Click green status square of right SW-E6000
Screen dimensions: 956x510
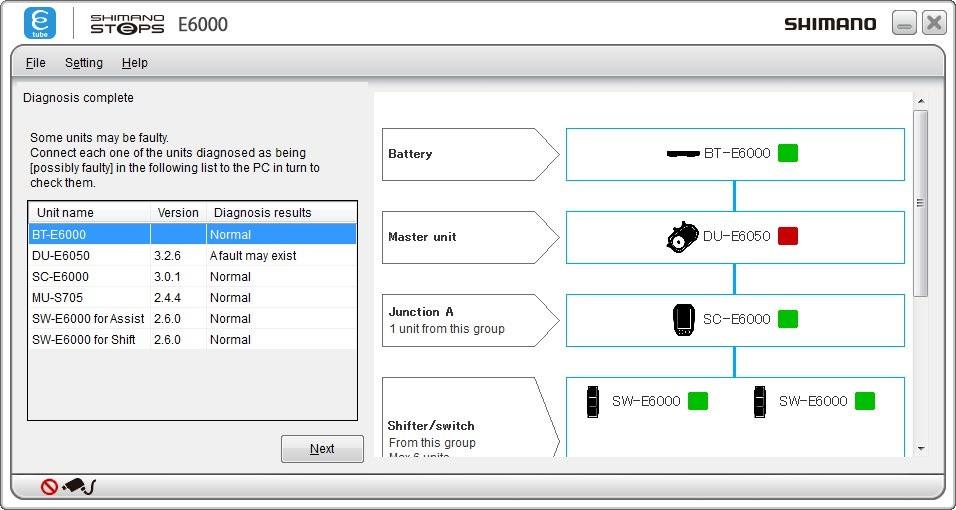click(865, 401)
